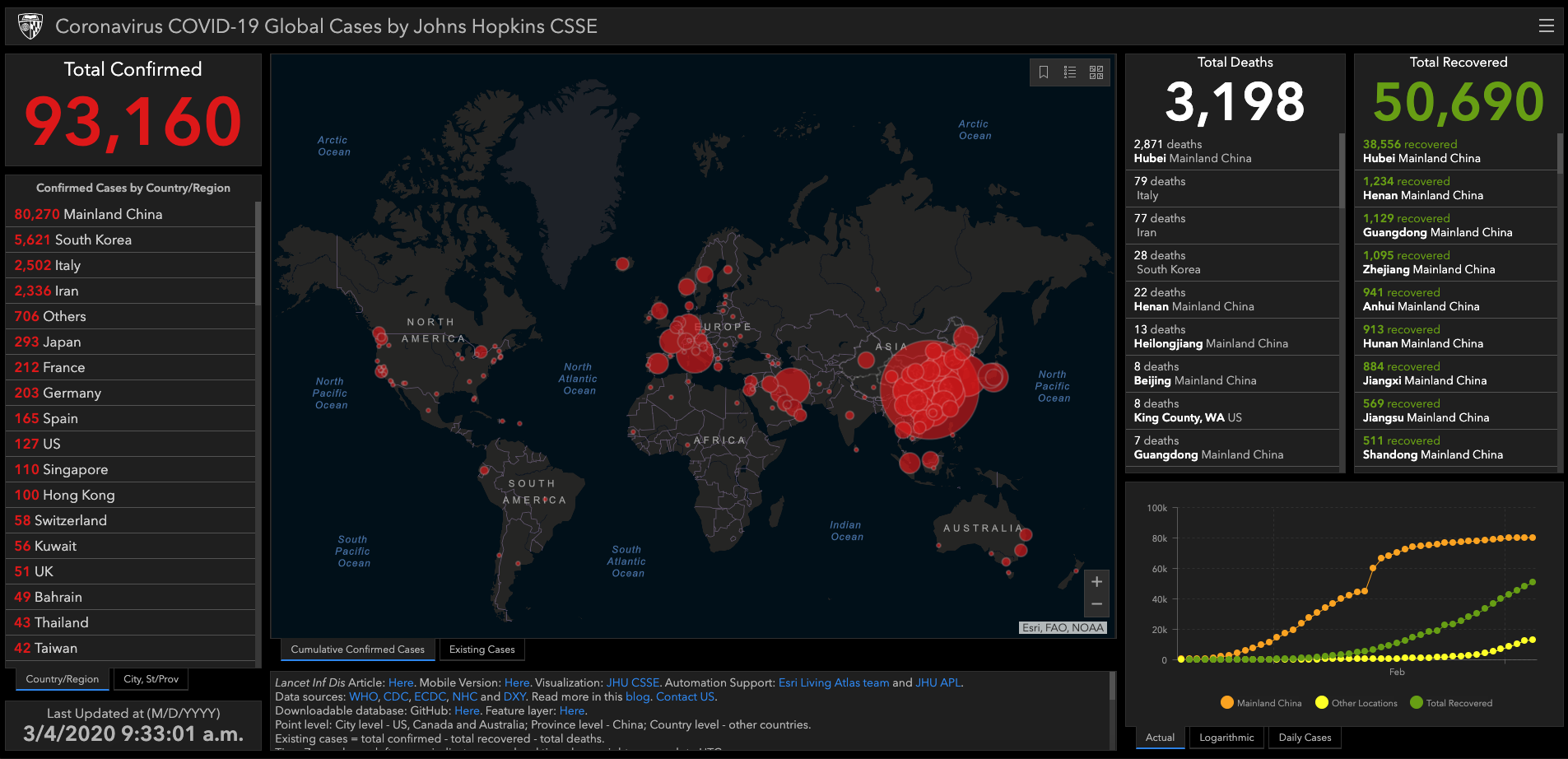
Task: Open the Esri Living Atlas team link
Action: [833, 682]
